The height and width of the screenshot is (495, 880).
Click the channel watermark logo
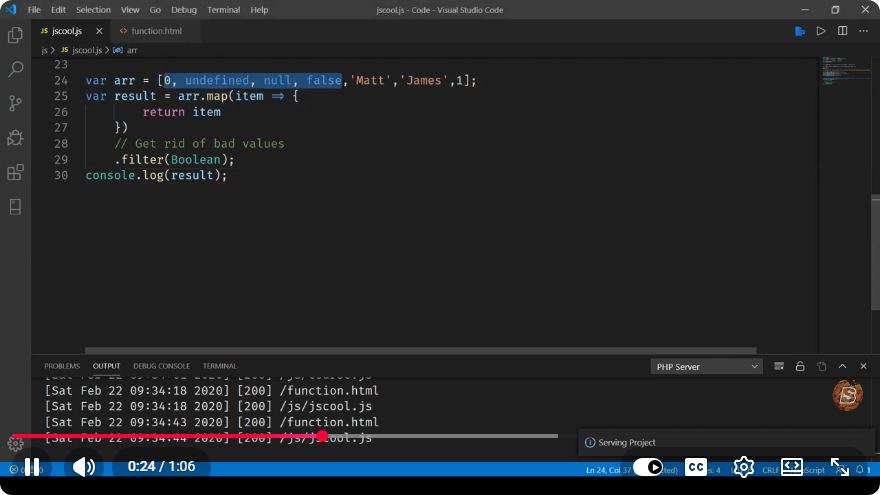click(847, 395)
